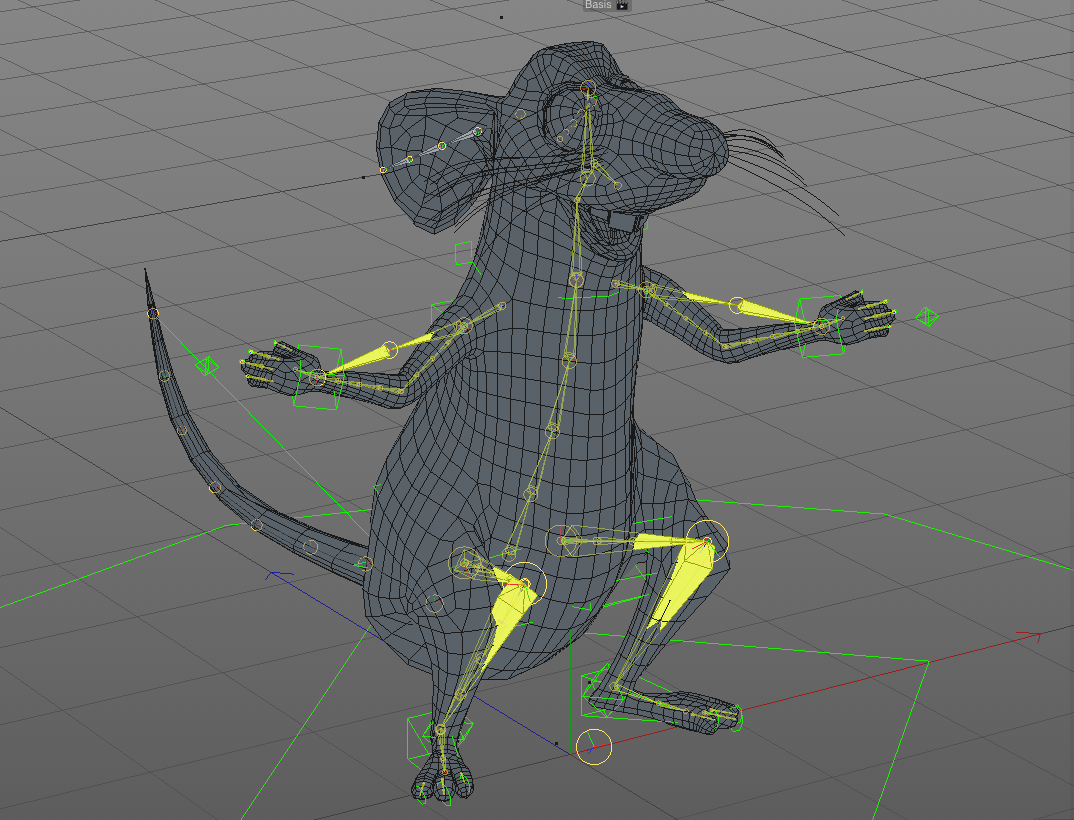Select the green cube controller on the left-side hand
Viewport: 1074px width, 820px height.
[317, 377]
